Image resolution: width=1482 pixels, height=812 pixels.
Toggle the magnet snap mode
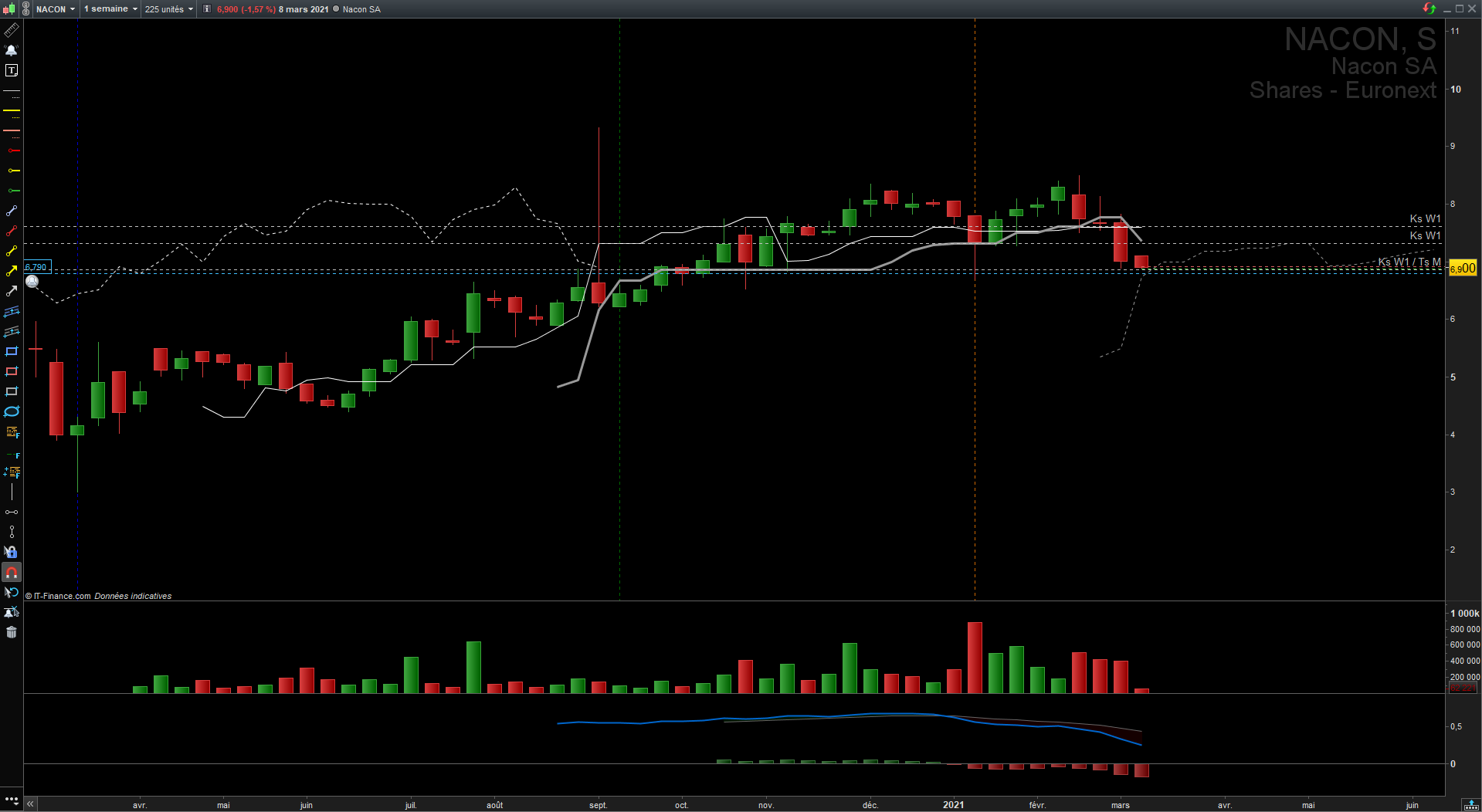click(x=12, y=572)
